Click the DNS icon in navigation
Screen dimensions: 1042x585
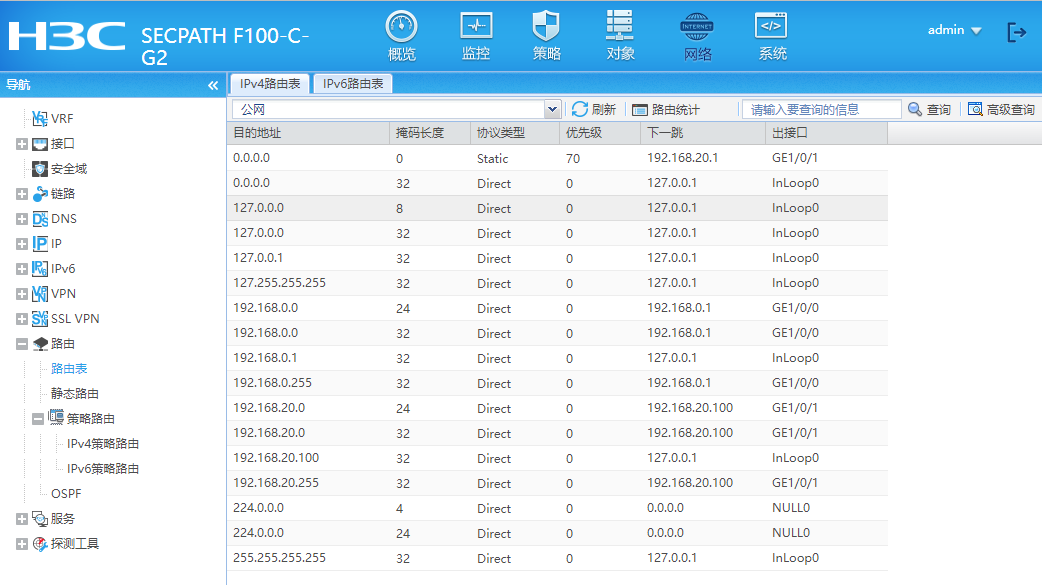coord(40,219)
